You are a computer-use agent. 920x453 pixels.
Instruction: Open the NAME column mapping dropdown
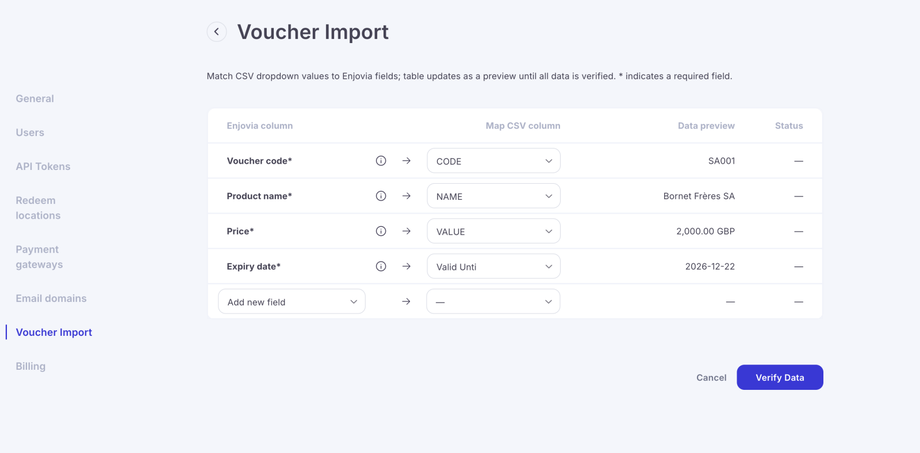[x=493, y=196]
